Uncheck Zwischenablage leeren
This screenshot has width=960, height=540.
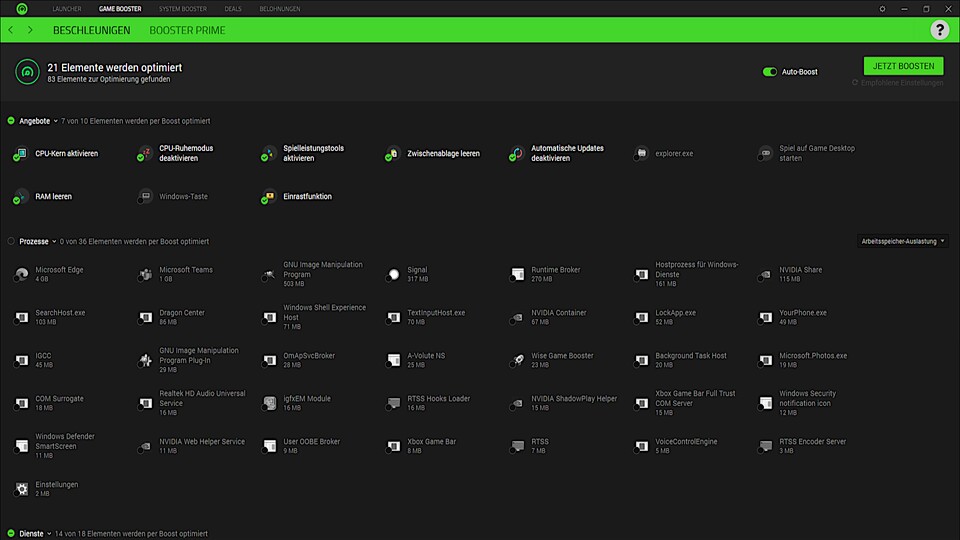click(x=388, y=157)
